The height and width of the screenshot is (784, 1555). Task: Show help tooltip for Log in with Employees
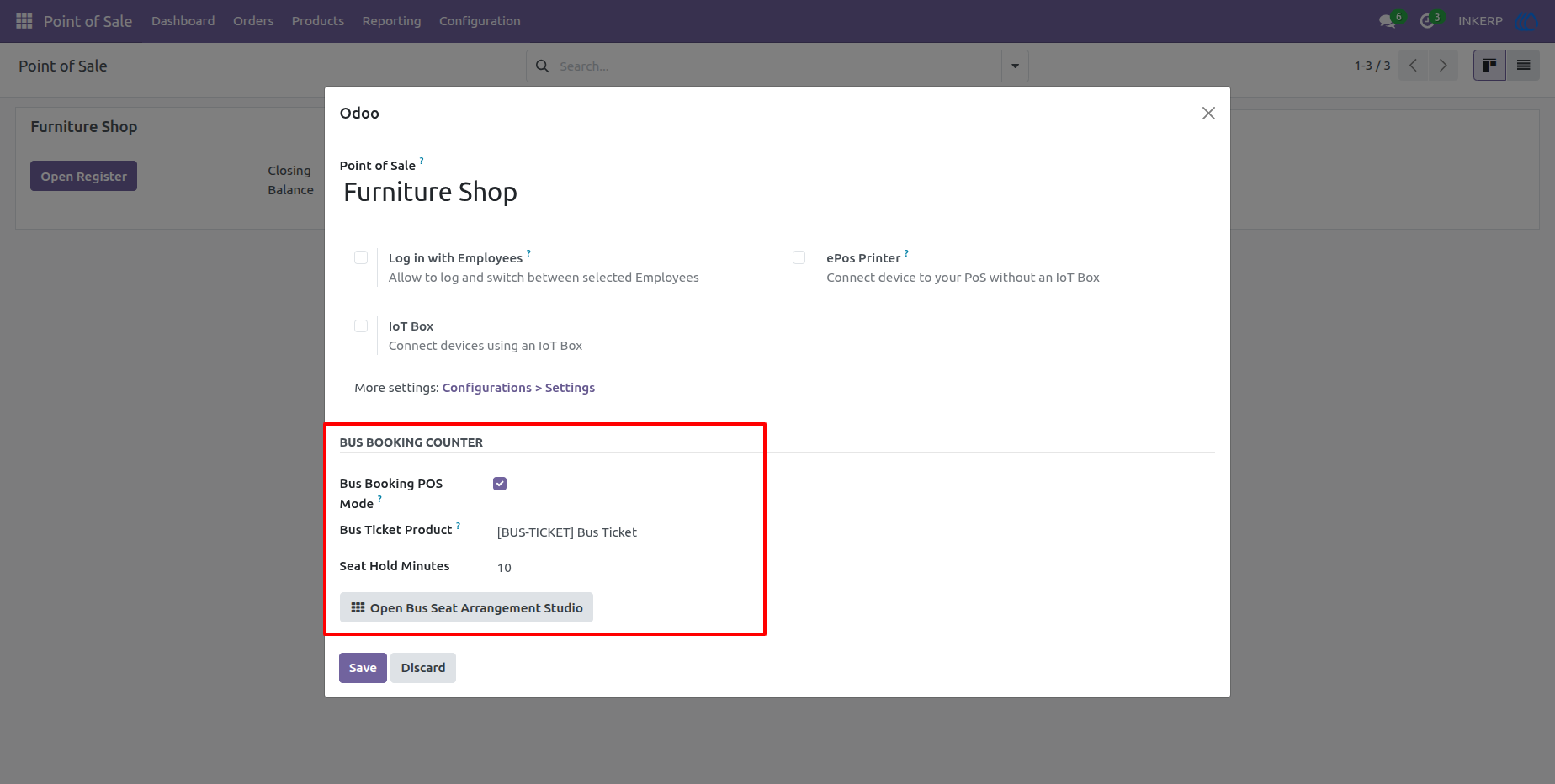(x=528, y=252)
